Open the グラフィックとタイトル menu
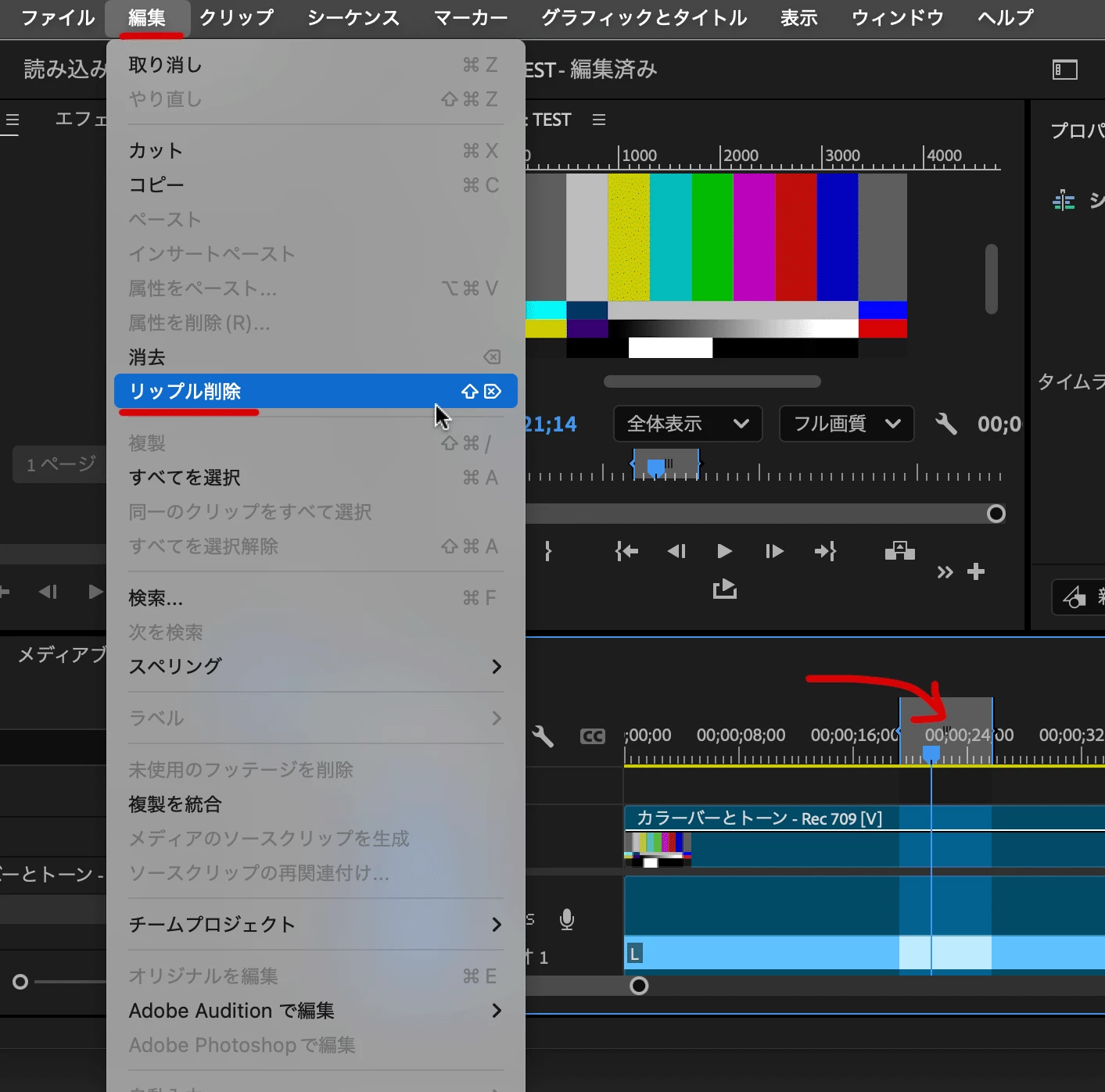Viewport: 1105px width, 1092px height. click(644, 17)
